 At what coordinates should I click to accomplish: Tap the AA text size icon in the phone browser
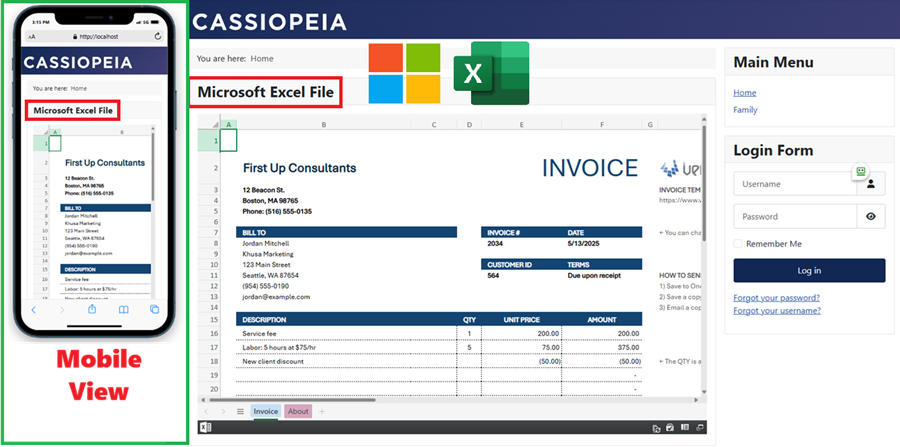coord(32,37)
